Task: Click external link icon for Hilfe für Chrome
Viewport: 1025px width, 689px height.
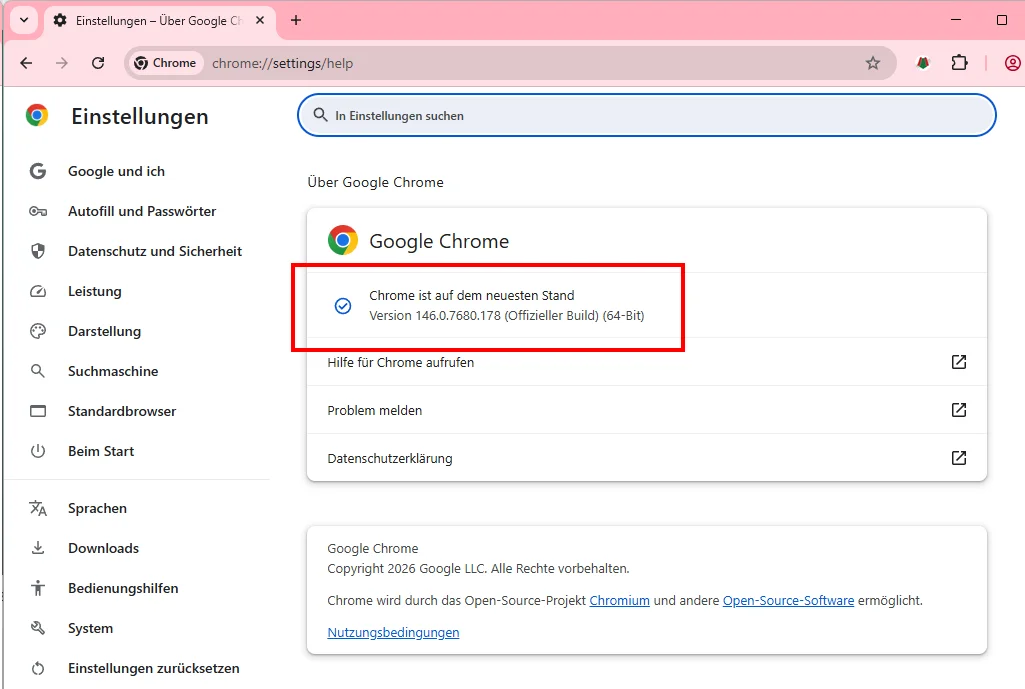Action: click(x=958, y=362)
